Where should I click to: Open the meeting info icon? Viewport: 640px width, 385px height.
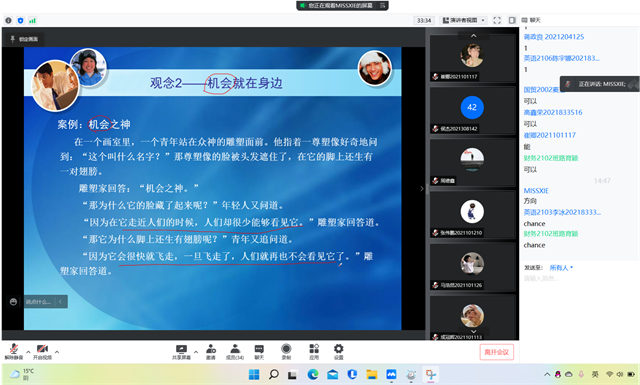pos(8,20)
